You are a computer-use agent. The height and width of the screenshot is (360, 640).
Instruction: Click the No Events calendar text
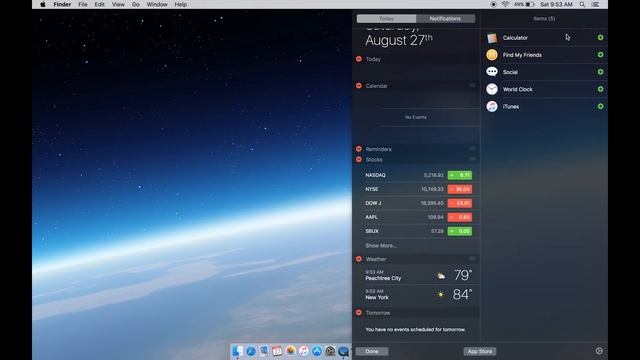[x=416, y=117]
